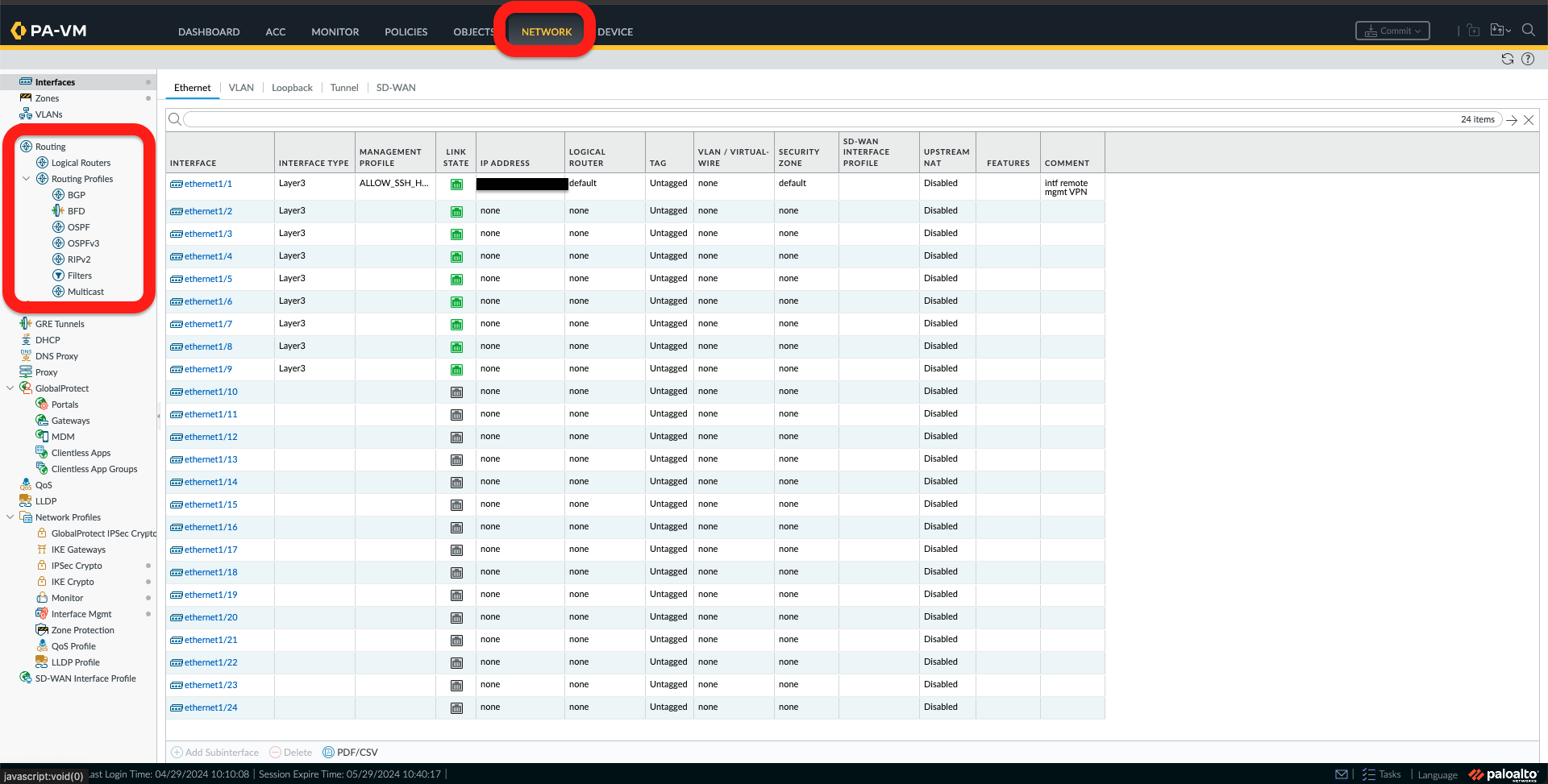Click the unlocked config lock icon
The width and height of the screenshot is (1548, 784).
coord(1473,29)
